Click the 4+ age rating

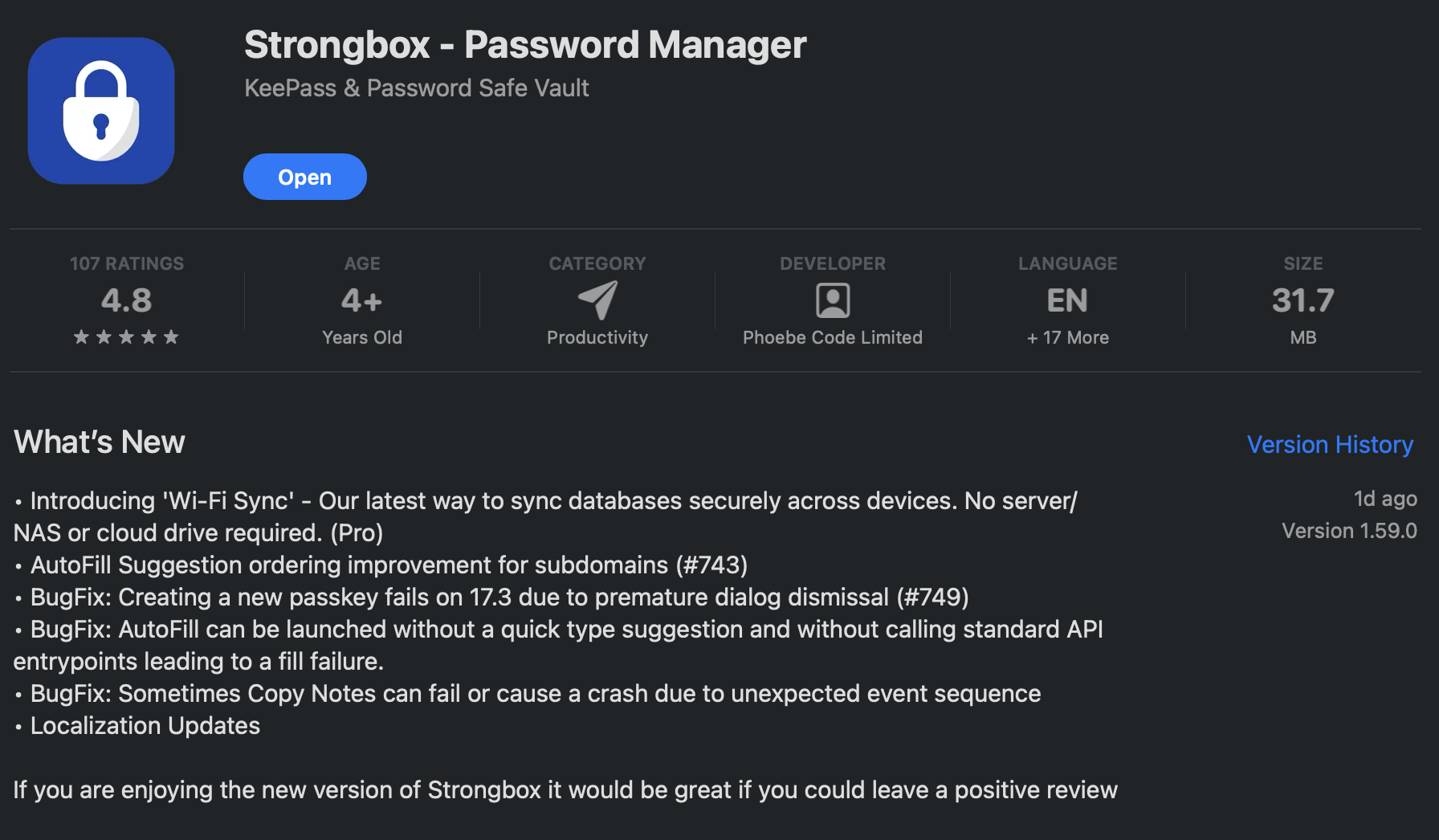click(x=361, y=300)
